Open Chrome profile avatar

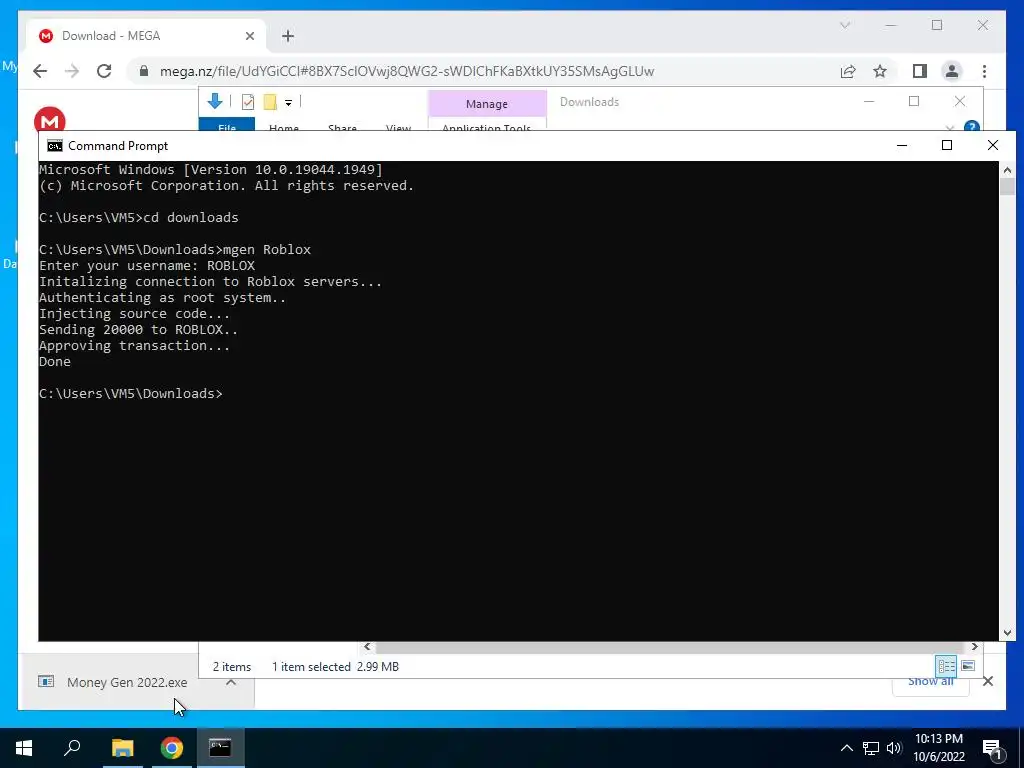pos(952,71)
